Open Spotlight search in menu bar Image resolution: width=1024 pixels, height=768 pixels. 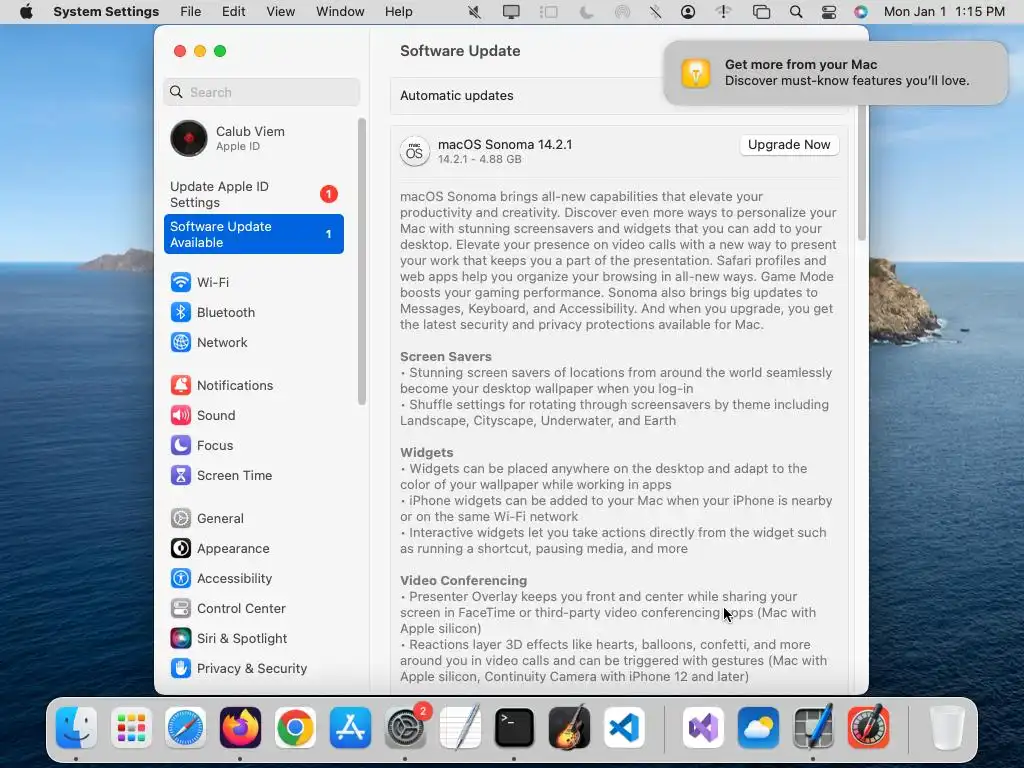point(795,12)
